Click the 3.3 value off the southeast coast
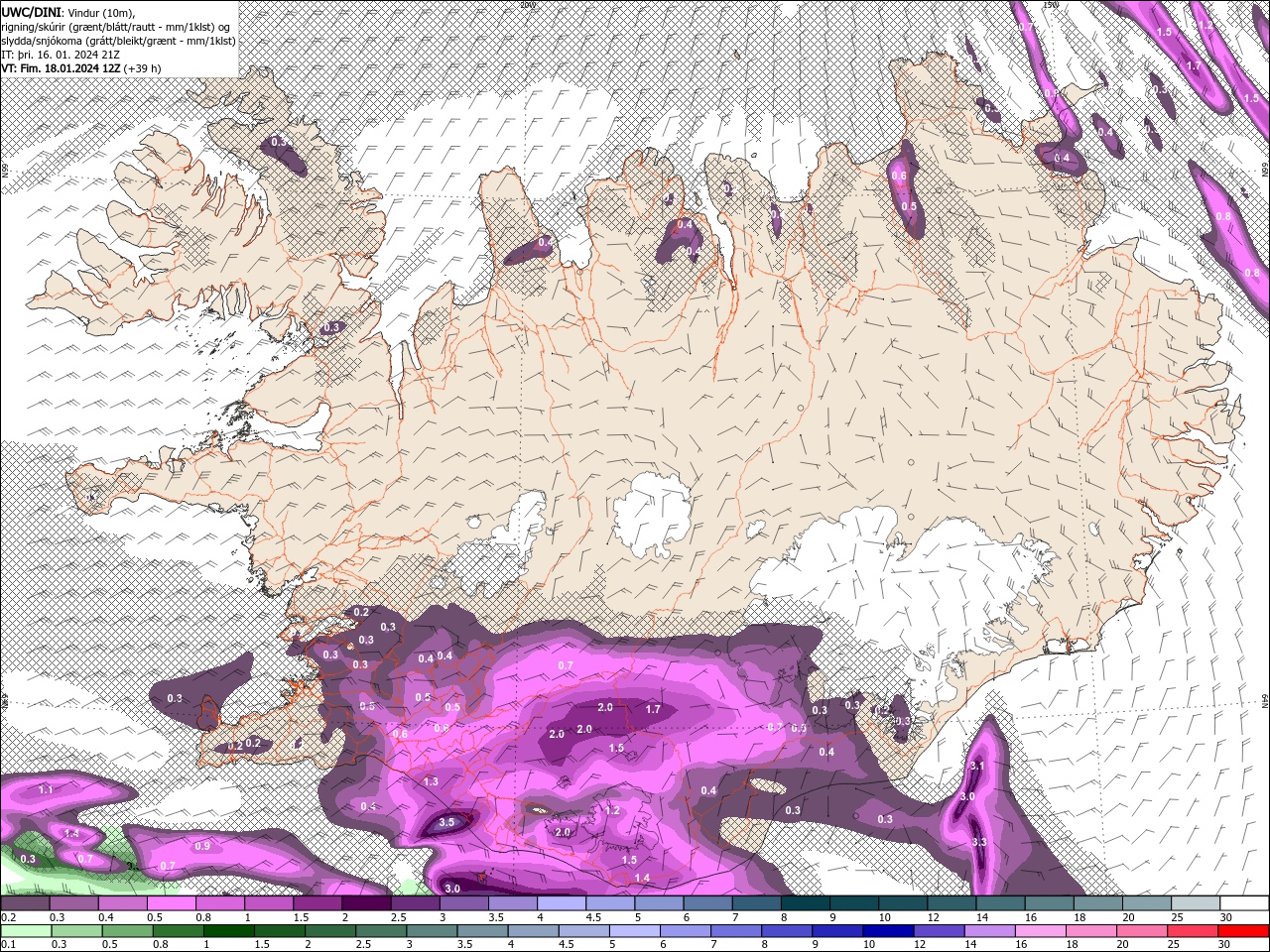Viewport: 1270px width, 952px height. tap(979, 842)
